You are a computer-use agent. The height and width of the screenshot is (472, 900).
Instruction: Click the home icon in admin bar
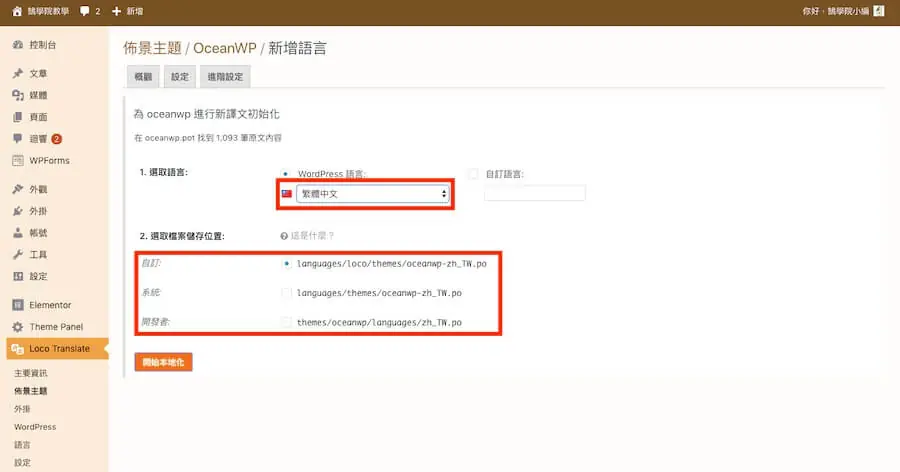point(17,11)
